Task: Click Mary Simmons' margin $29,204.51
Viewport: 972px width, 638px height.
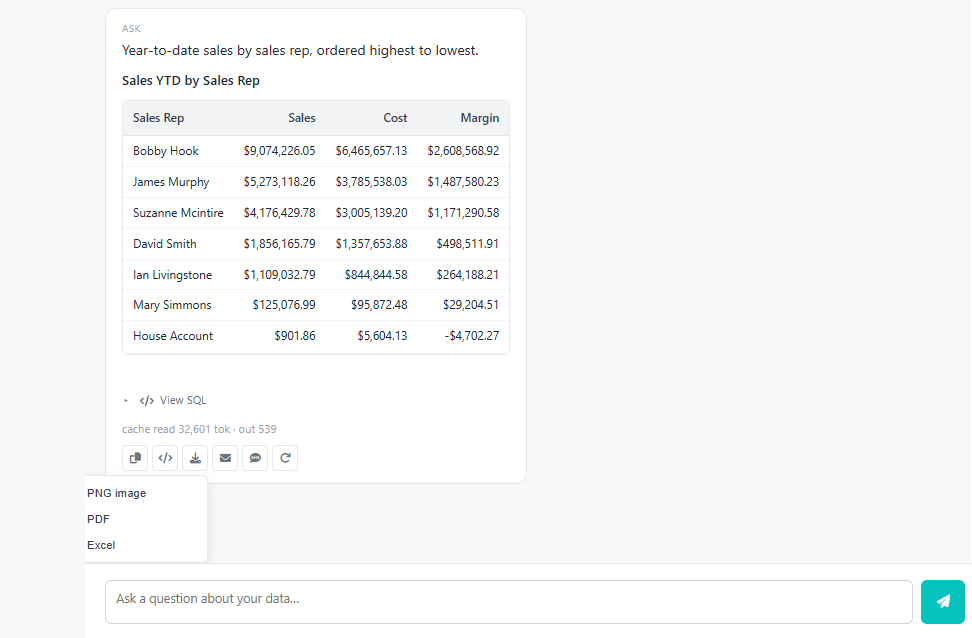Action: (x=471, y=305)
